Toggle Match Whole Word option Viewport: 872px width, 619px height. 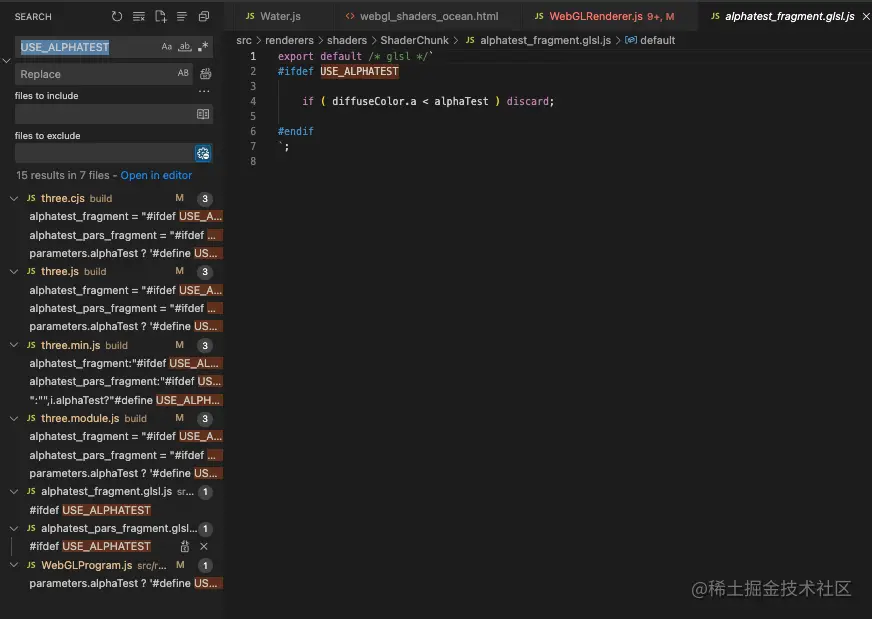(x=185, y=47)
